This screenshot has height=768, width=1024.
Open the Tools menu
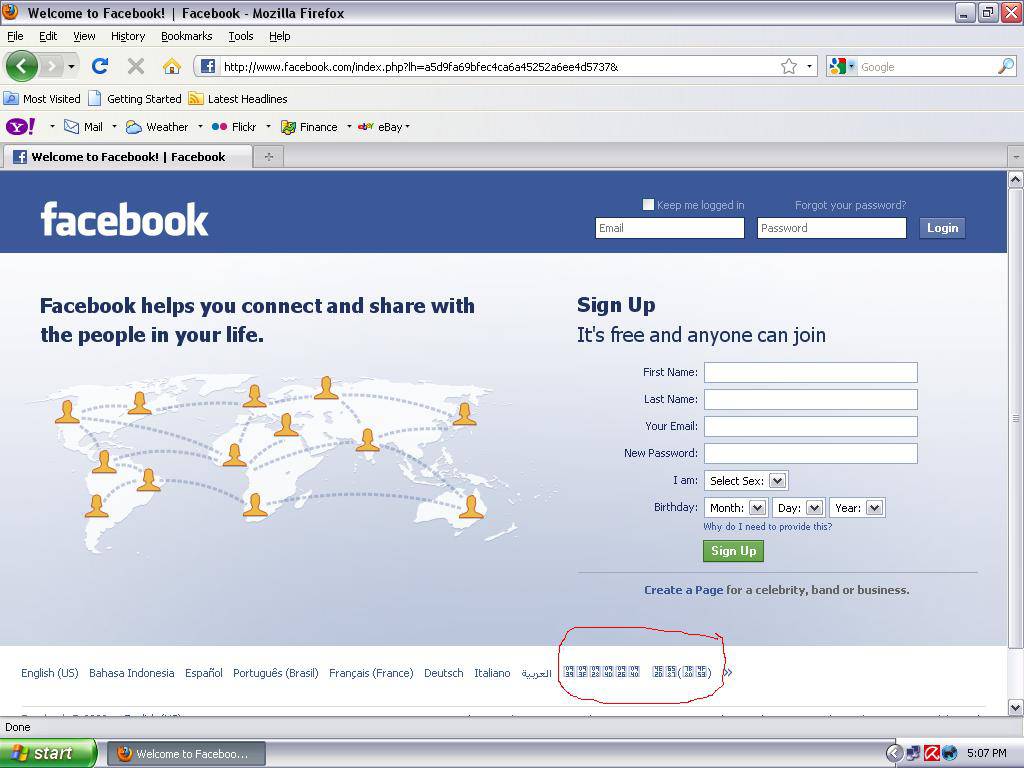[240, 36]
